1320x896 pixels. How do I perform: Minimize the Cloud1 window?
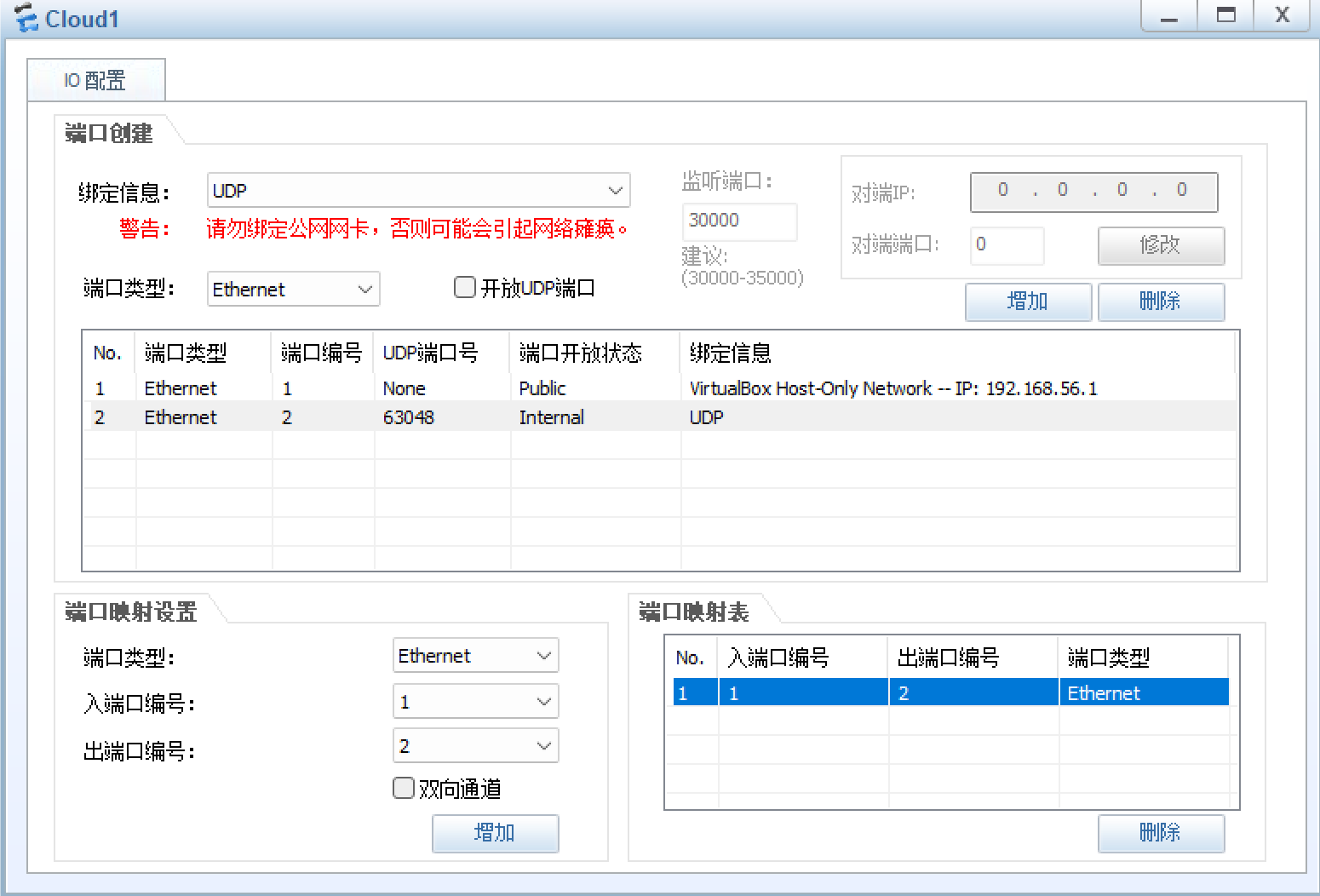(x=1168, y=16)
